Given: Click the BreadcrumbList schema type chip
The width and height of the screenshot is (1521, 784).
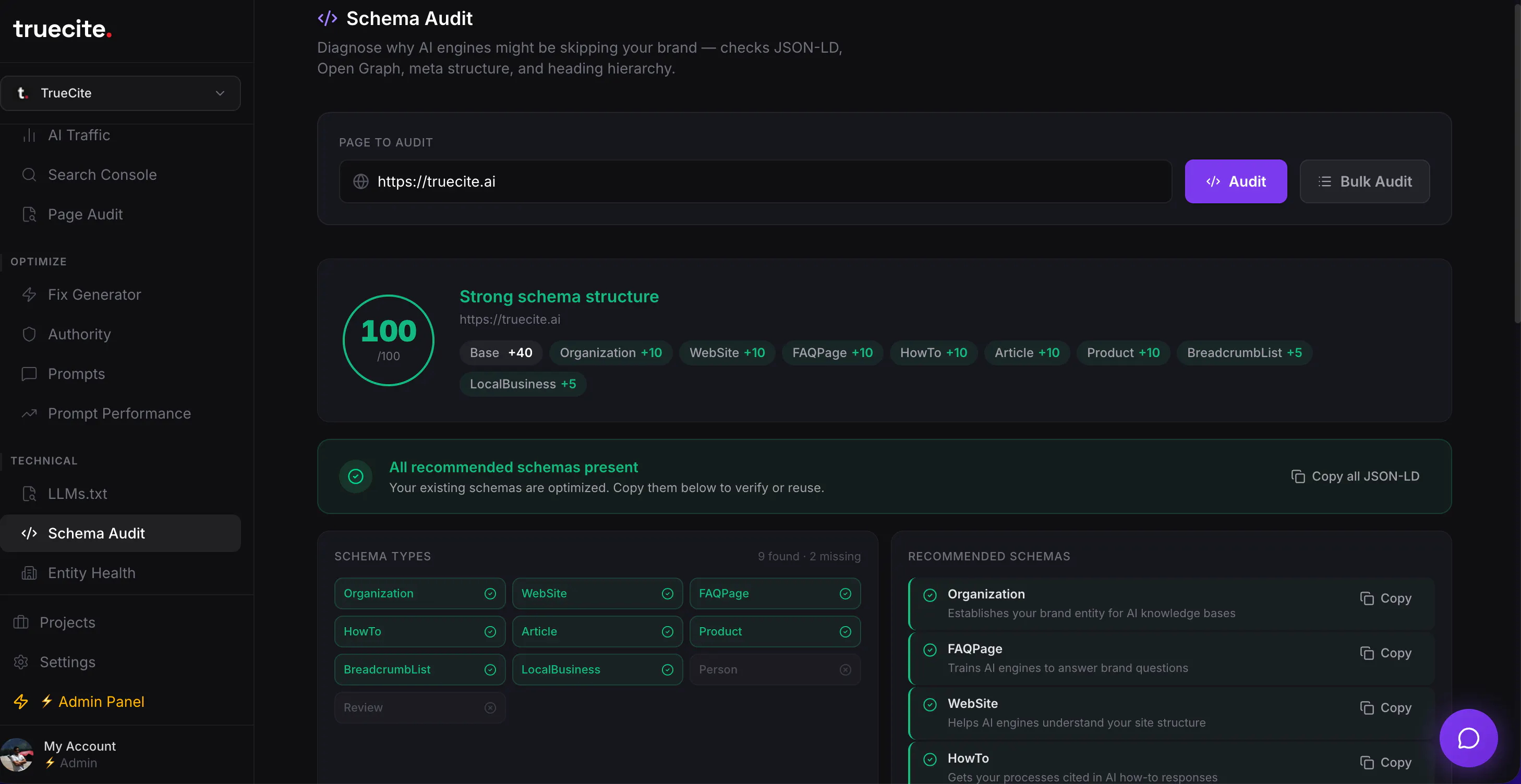Looking at the screenshot, I should (x=420, y=669).
